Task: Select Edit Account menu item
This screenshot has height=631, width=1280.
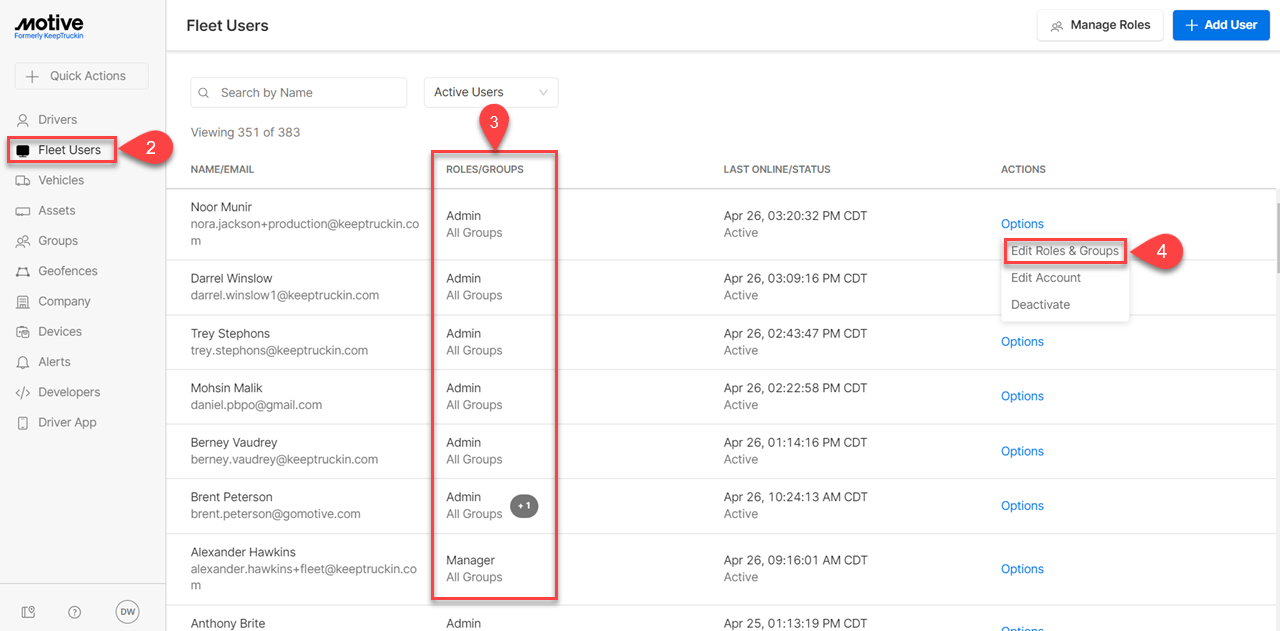Action: coord(1046,278)
